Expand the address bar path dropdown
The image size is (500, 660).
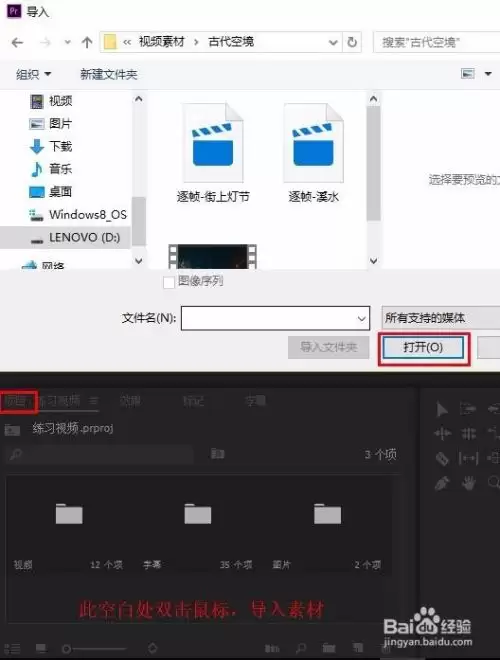tap(333, 43)
